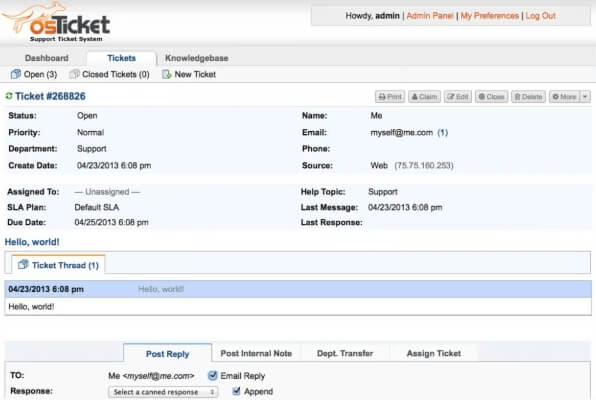Open the Assign Ticket tab
Image resolution: width=596 pixels, height=400 pixels.
point(434,354)
